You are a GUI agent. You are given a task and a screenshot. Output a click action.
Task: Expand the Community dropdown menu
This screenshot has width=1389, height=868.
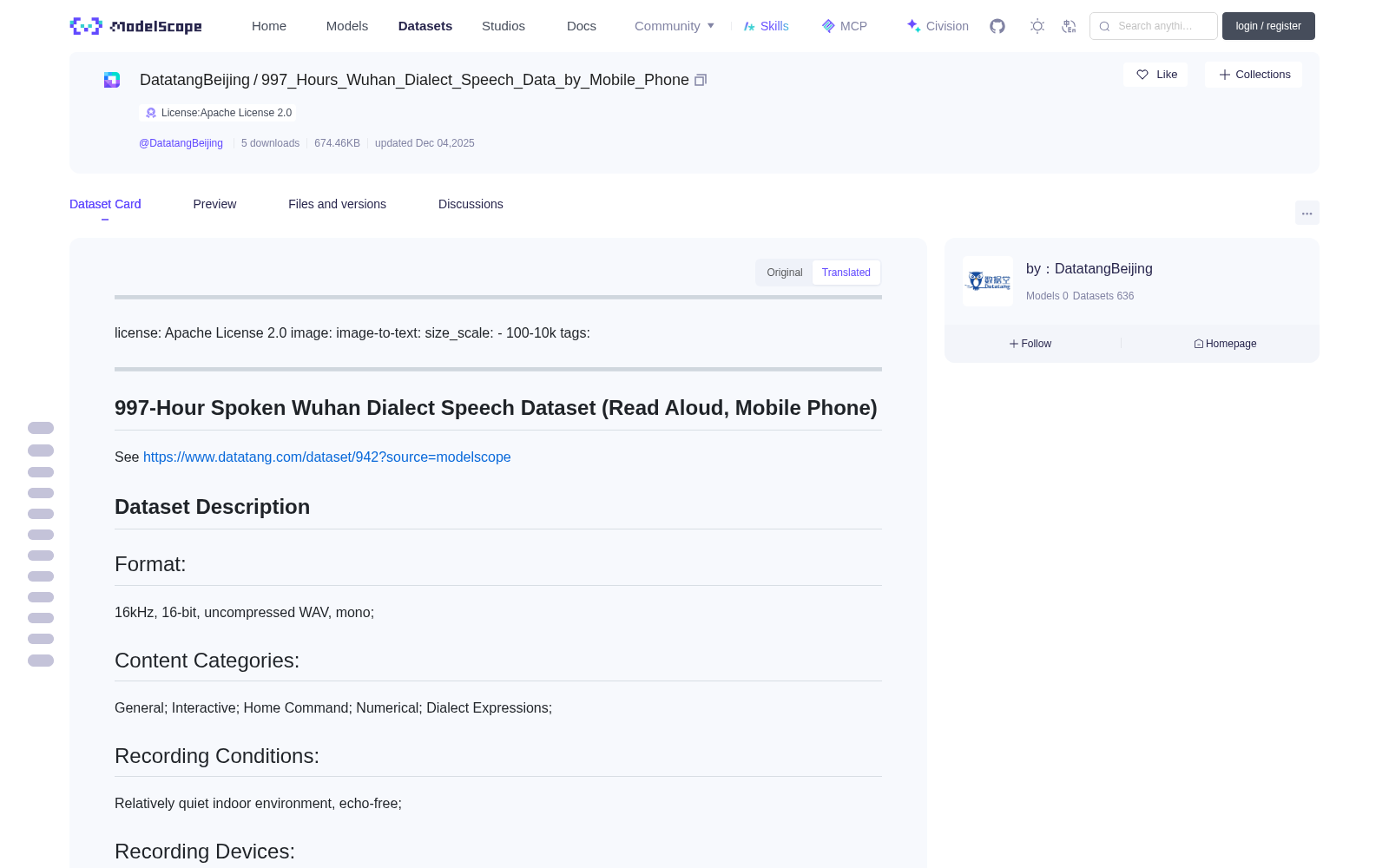coord(675,26)
